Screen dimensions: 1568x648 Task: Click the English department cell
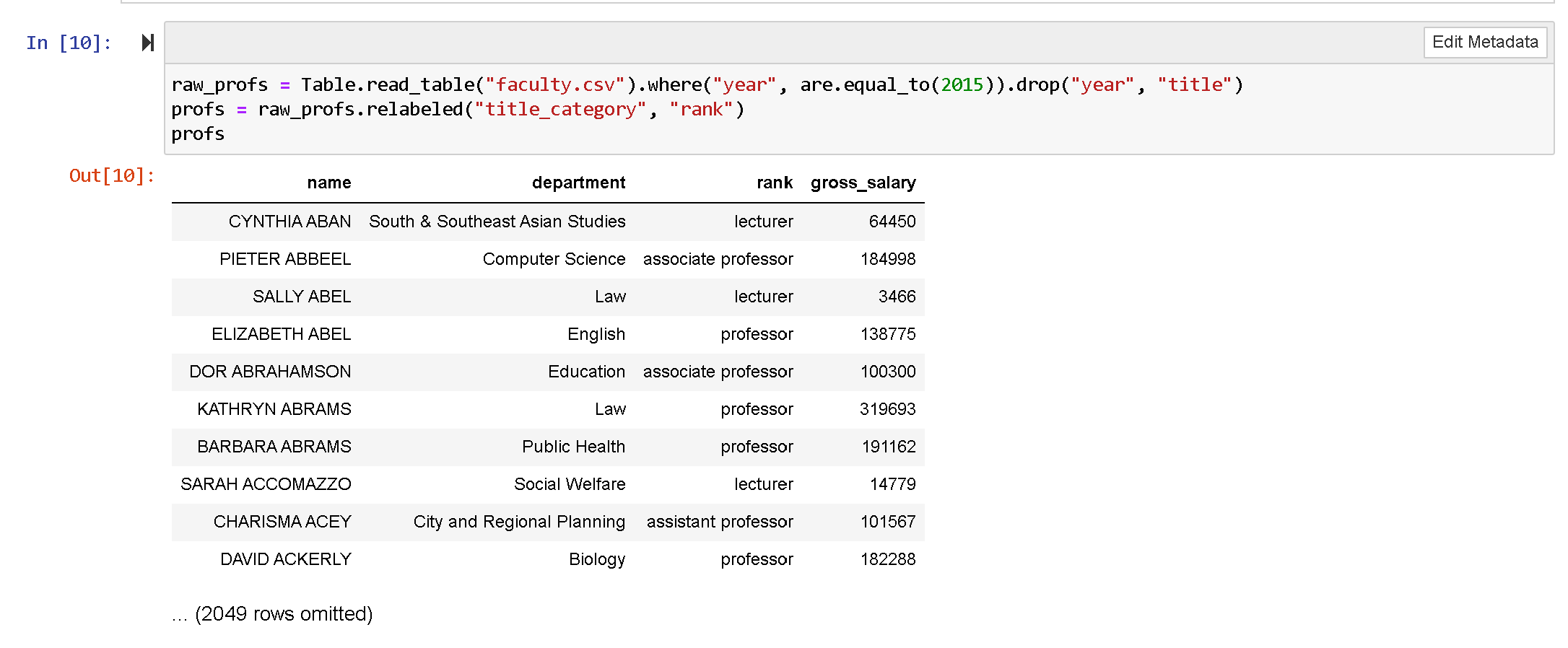[596, 334]
